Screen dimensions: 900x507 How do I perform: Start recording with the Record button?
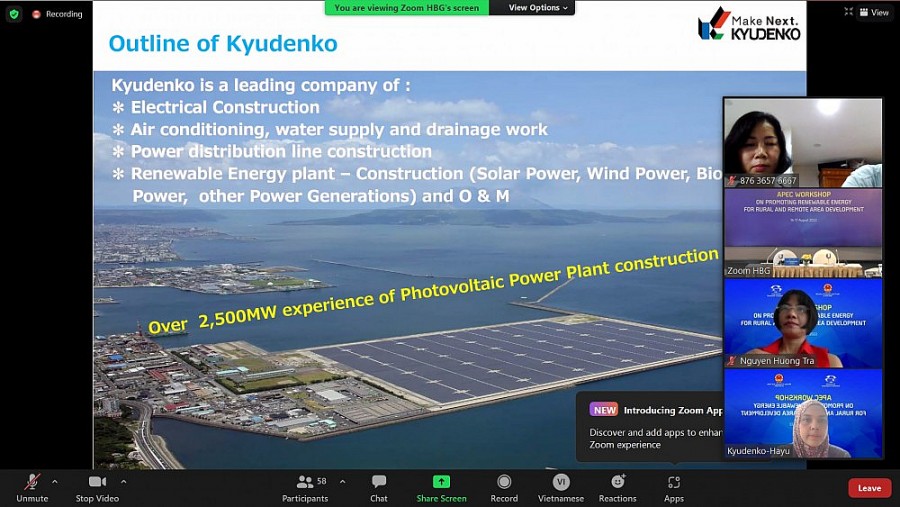[x=504, y=487]
